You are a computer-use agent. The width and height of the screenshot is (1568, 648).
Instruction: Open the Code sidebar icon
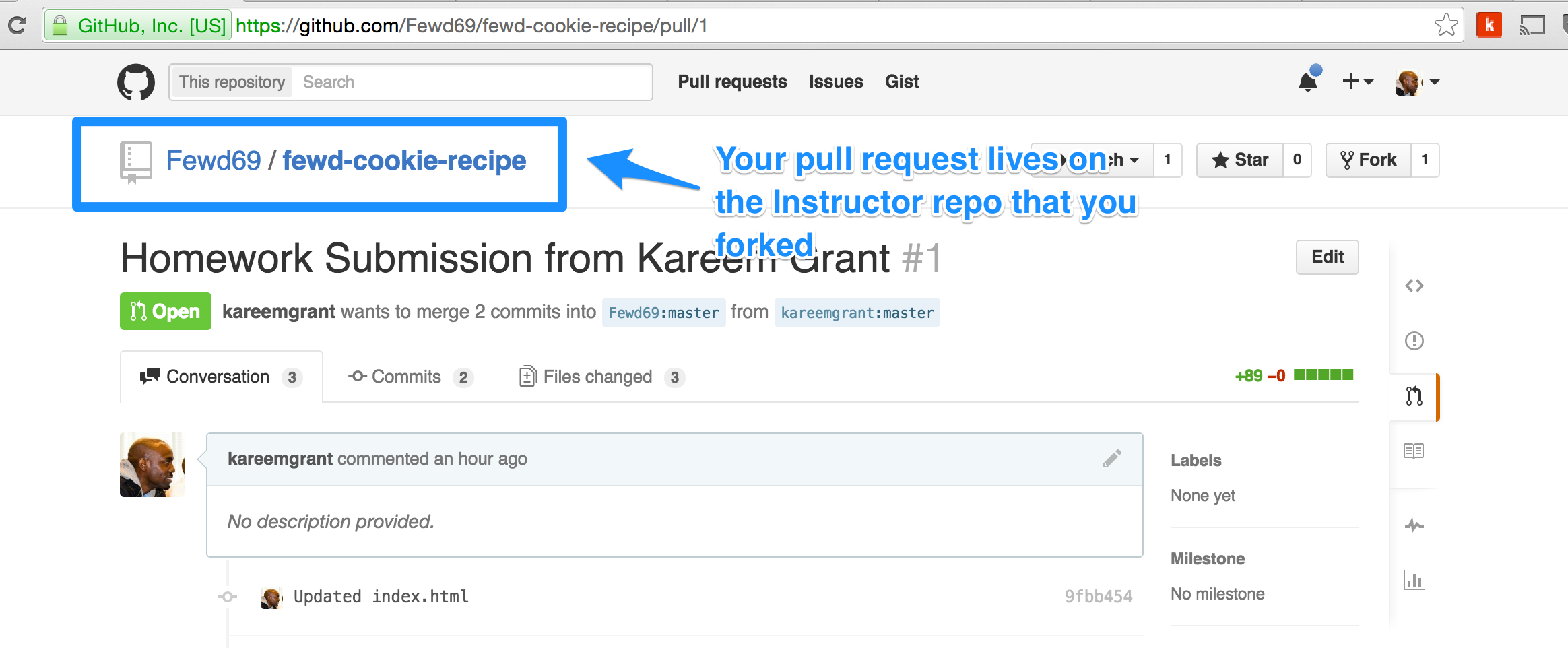(x=1414, y=286)
